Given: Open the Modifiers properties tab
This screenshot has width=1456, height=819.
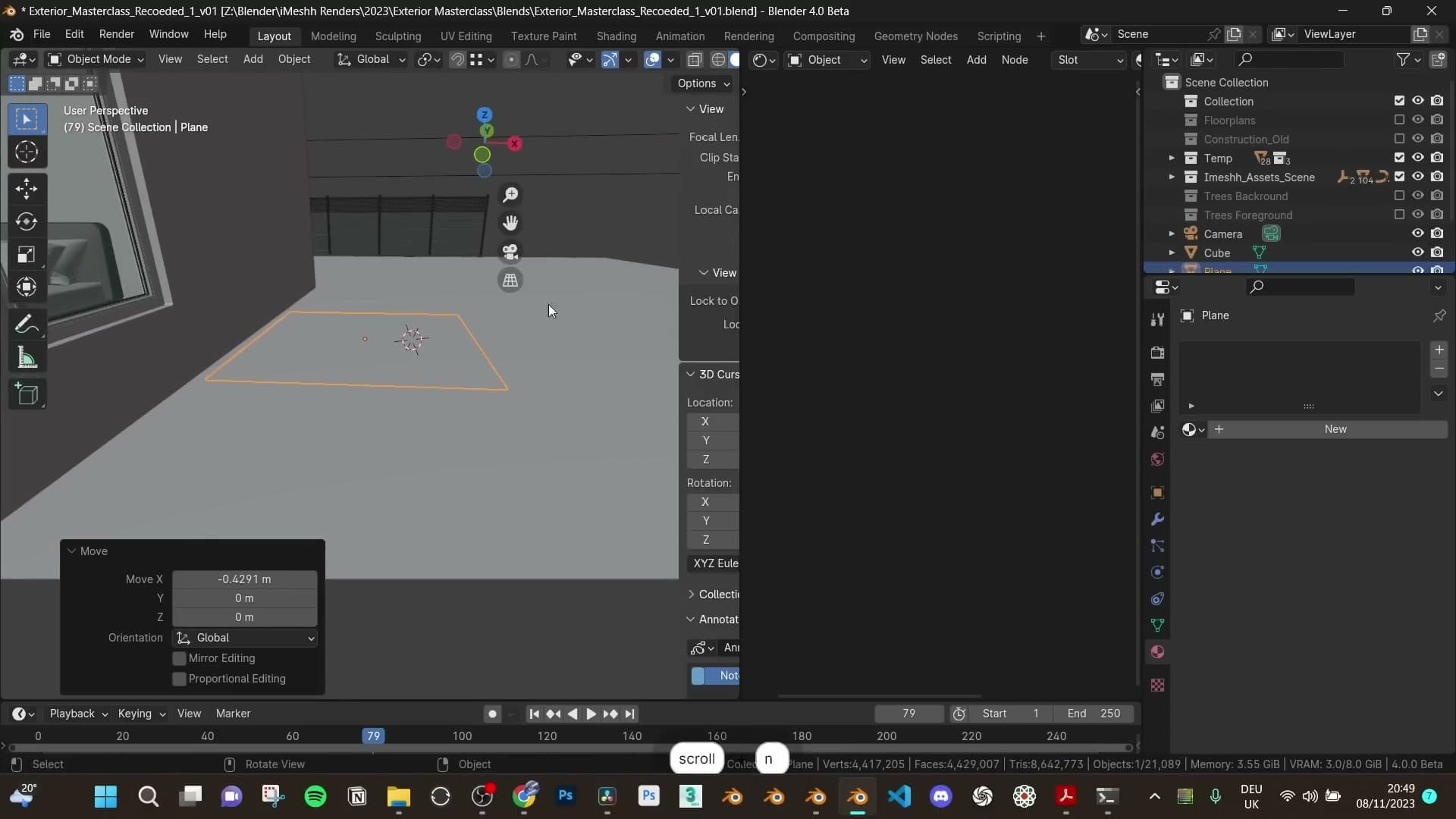Looking at the screenshot, I should tap(1157, 519).
